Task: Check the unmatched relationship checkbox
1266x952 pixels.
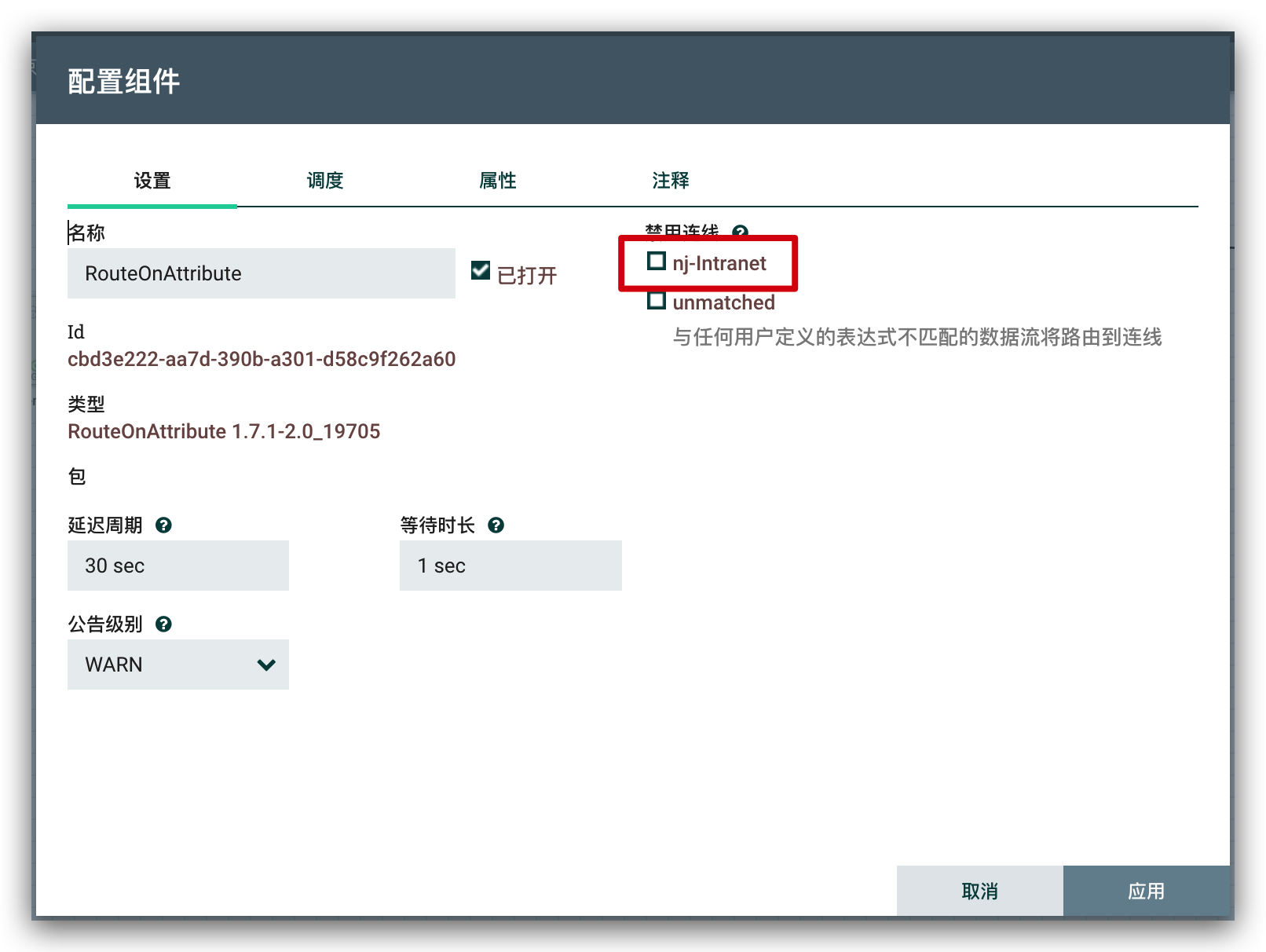Action: pyautogui.click(x=657, y=301)
